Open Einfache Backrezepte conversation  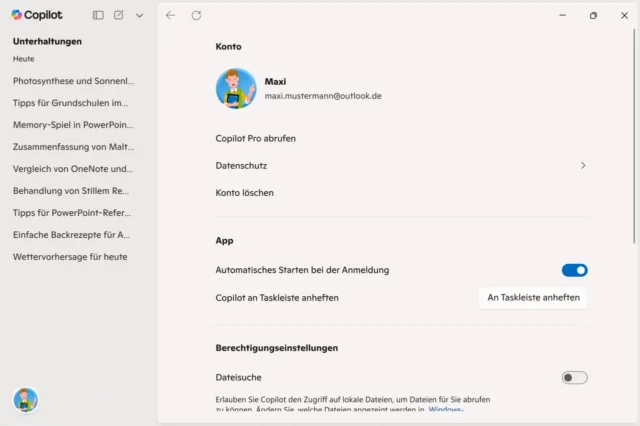click(71, 234)
